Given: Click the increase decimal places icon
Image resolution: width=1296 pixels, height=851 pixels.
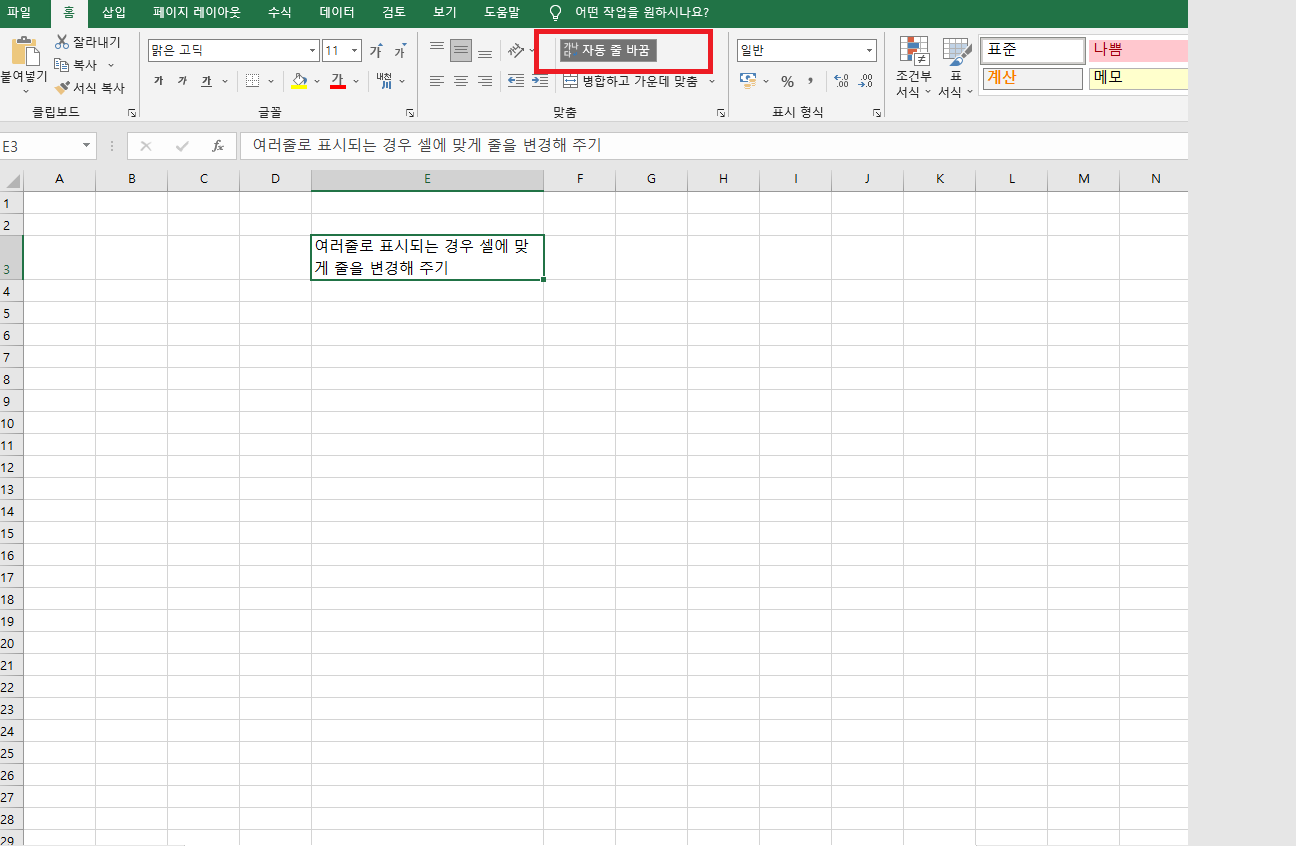Looking at the screenshot, I should pos(841,81).
